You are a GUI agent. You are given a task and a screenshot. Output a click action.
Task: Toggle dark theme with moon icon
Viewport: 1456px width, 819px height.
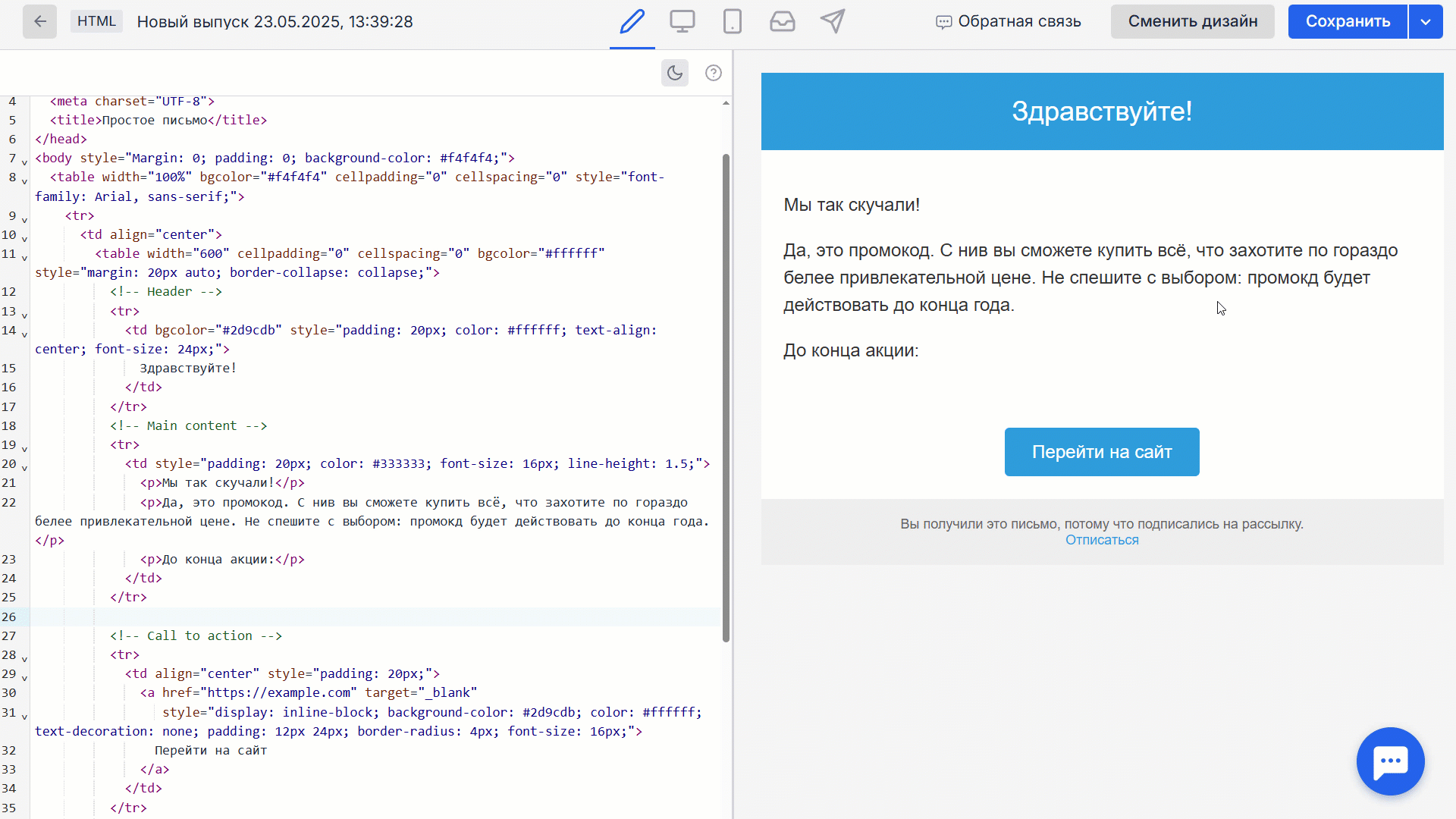674,73
